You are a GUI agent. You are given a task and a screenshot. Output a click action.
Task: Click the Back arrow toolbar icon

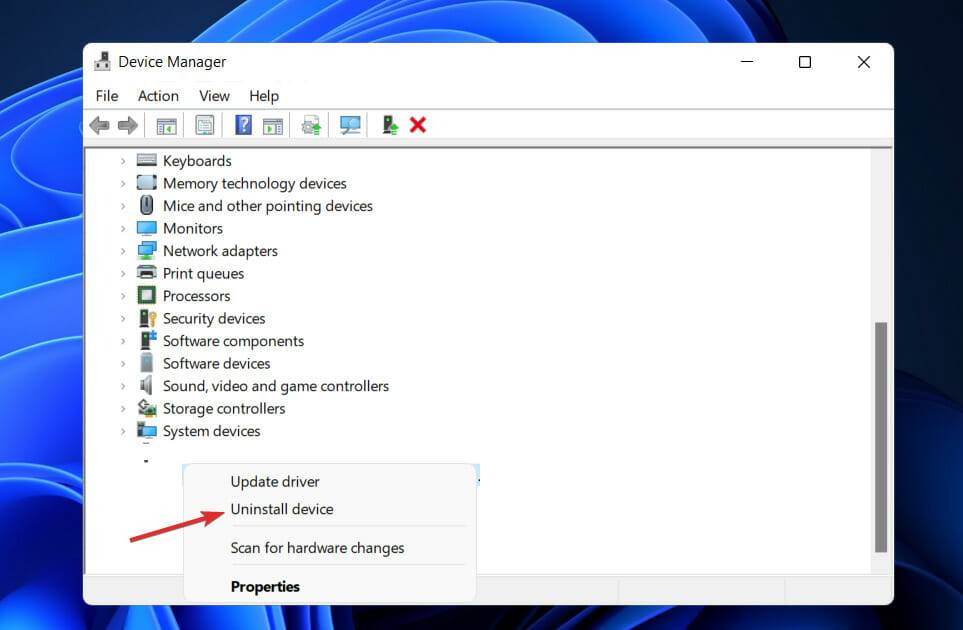pos(99,125)
